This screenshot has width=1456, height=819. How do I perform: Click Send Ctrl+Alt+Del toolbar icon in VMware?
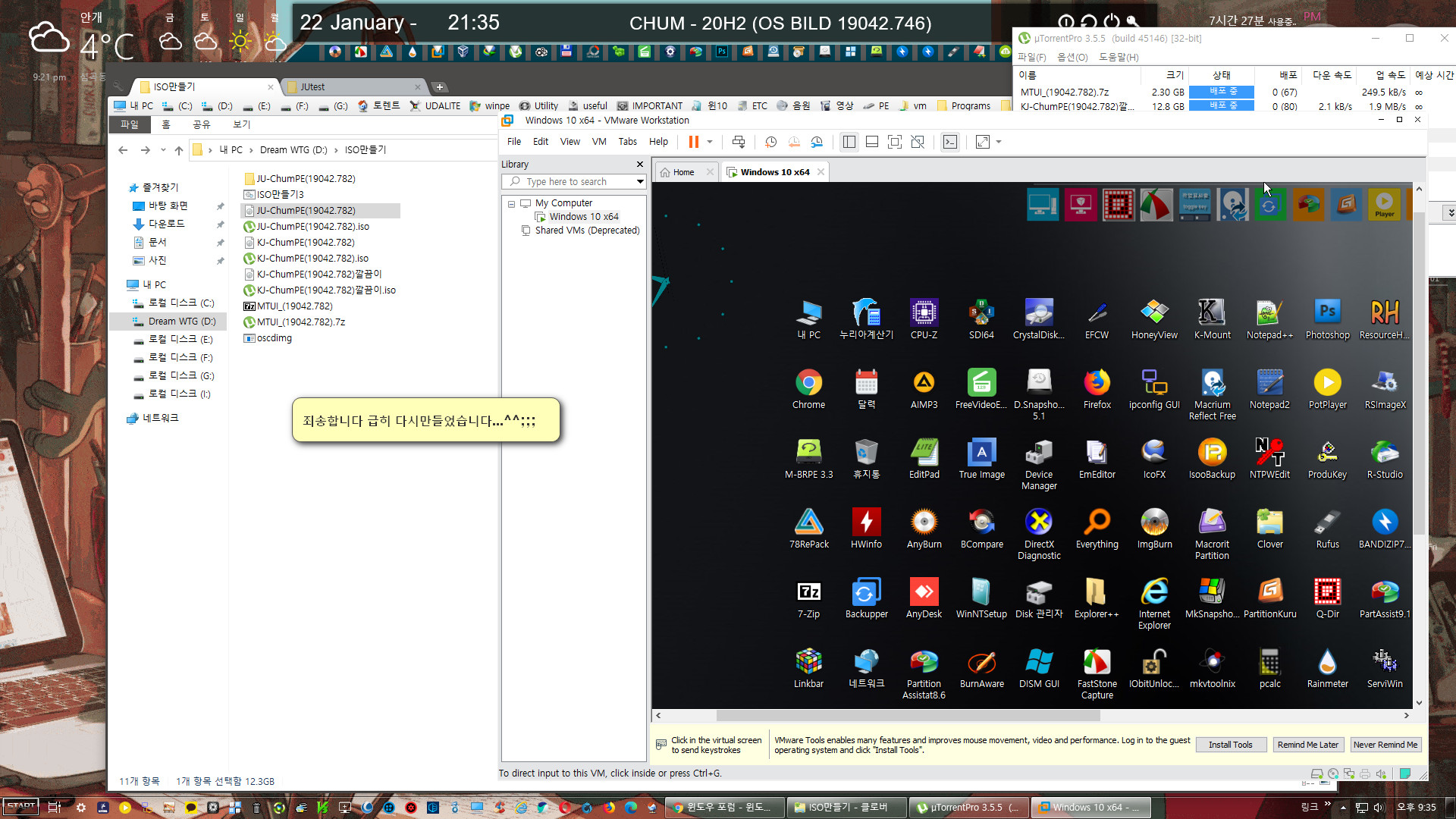click(739, 142)
